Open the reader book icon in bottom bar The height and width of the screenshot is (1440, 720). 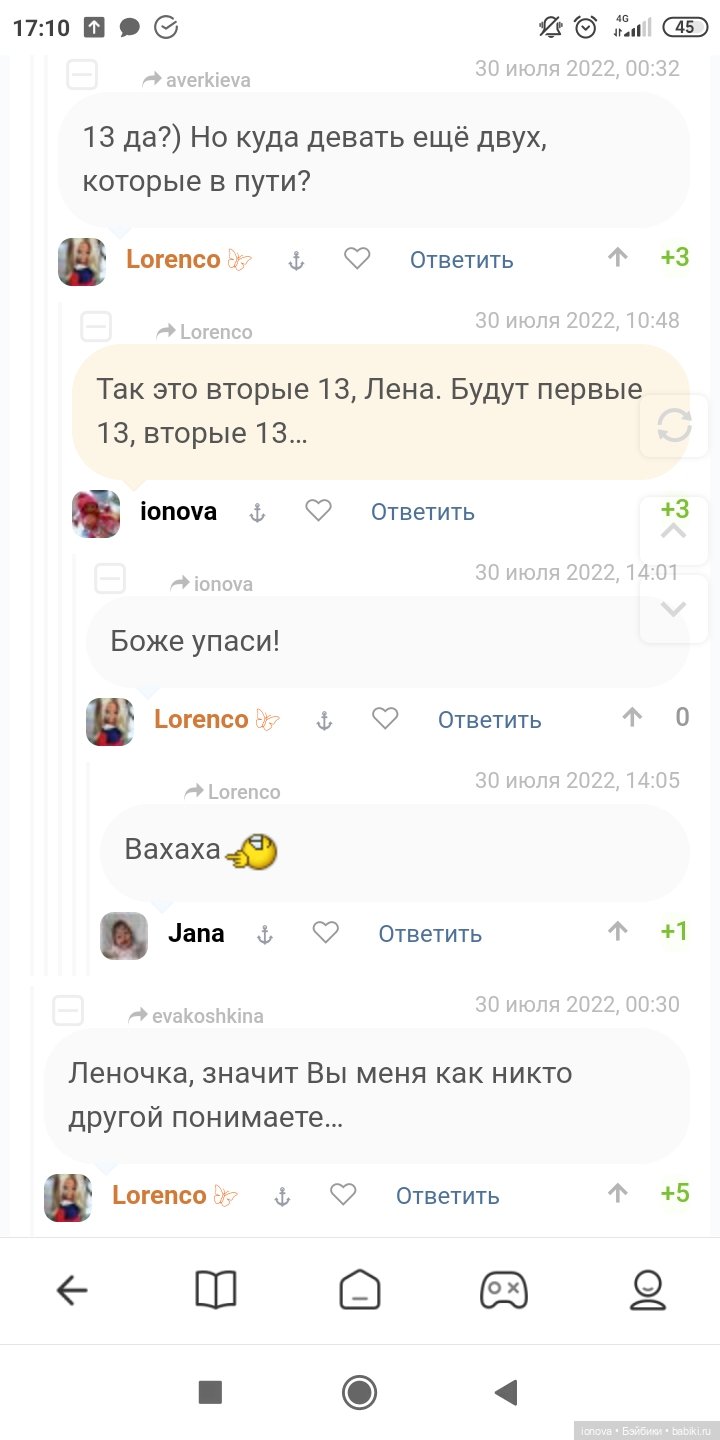click(x=216, y=1290)
